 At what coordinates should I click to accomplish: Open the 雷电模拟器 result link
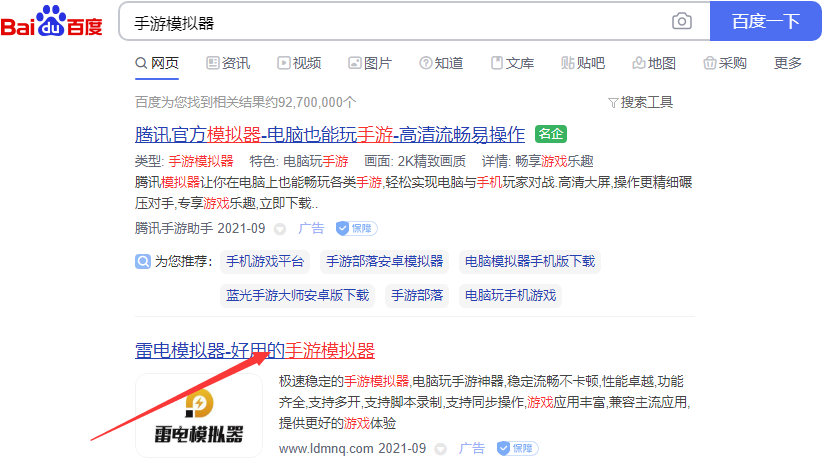coord(255,350)
